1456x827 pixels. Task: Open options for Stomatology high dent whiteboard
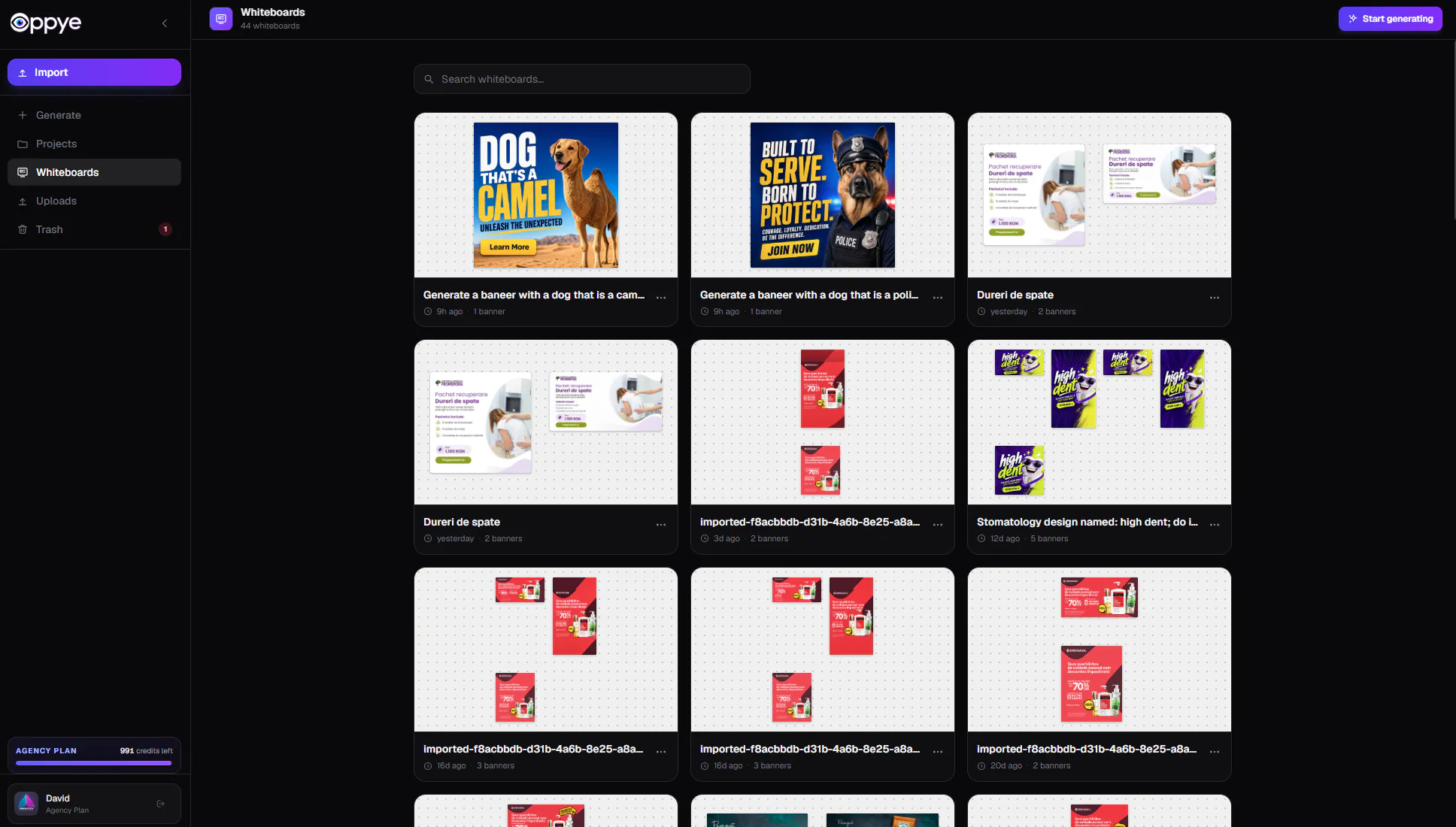[1215, 525]
